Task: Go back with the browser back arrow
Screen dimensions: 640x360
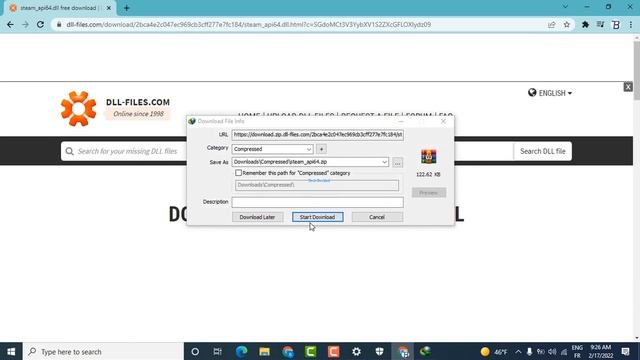Action: click(x=10, y=24)
